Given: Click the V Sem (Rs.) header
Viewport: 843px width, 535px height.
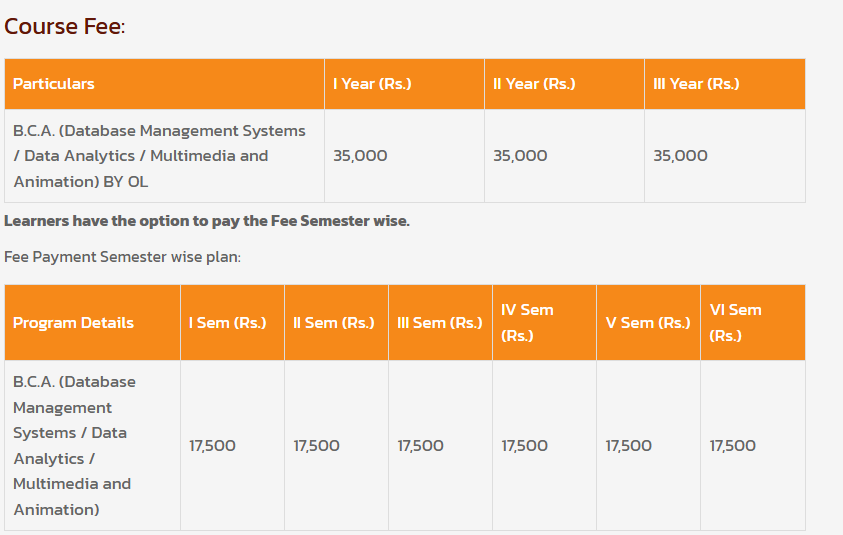Looking at the screenshot, I should click(x=648, y=323).
